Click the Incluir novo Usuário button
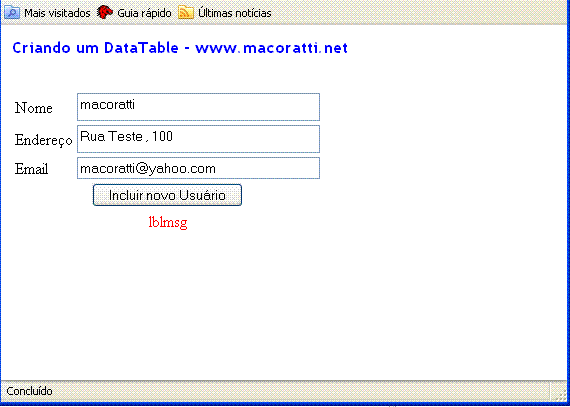The image size is (570, 407). (x=167, y=195)
